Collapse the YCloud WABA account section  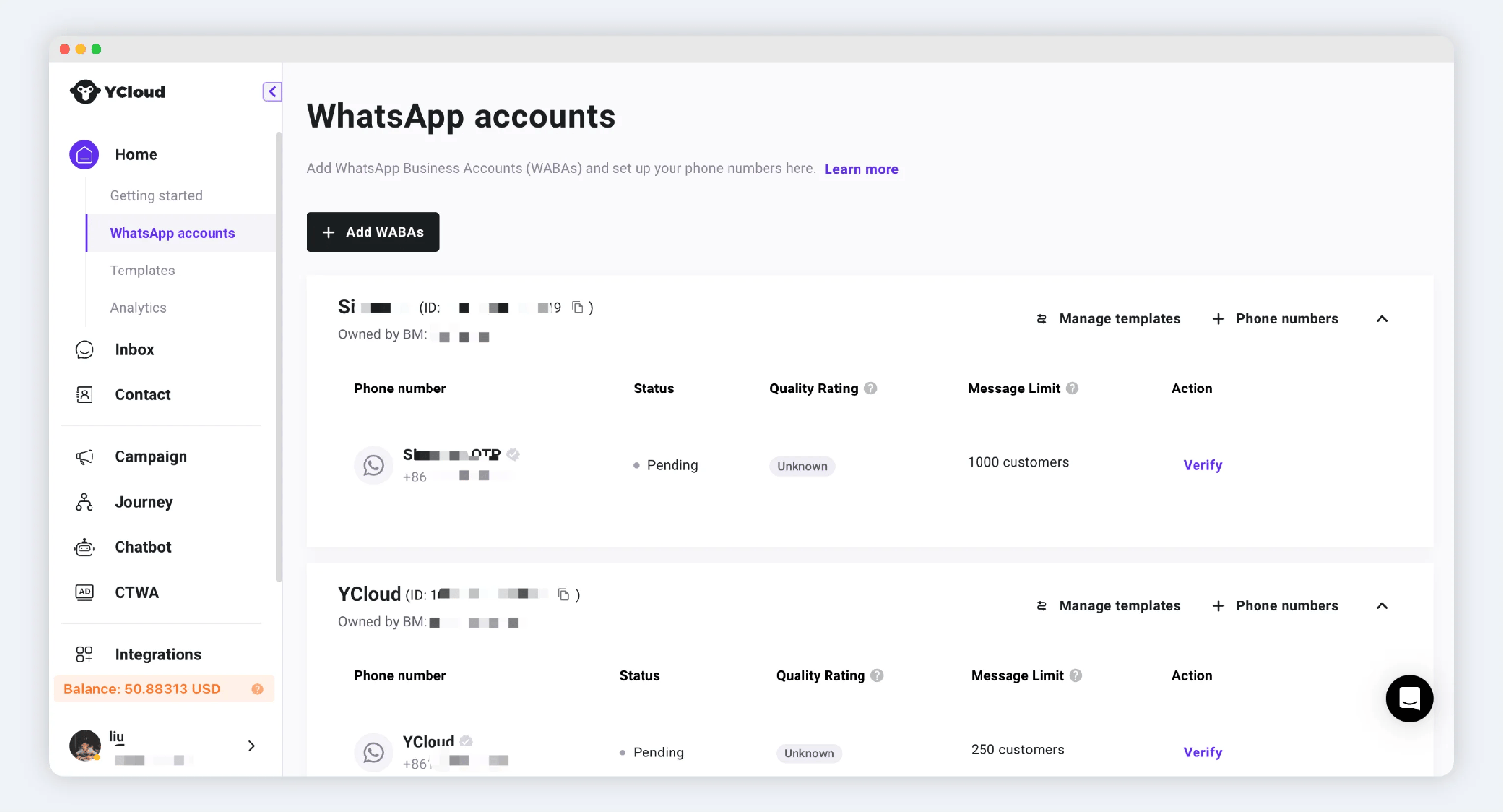click(1382, 606)
